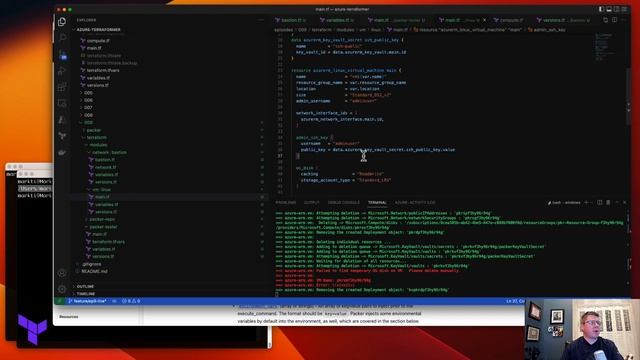Close the bottom panel
The height and width of the screenshot is (360, 640).
pyautogui.click(x=624, y=202)
